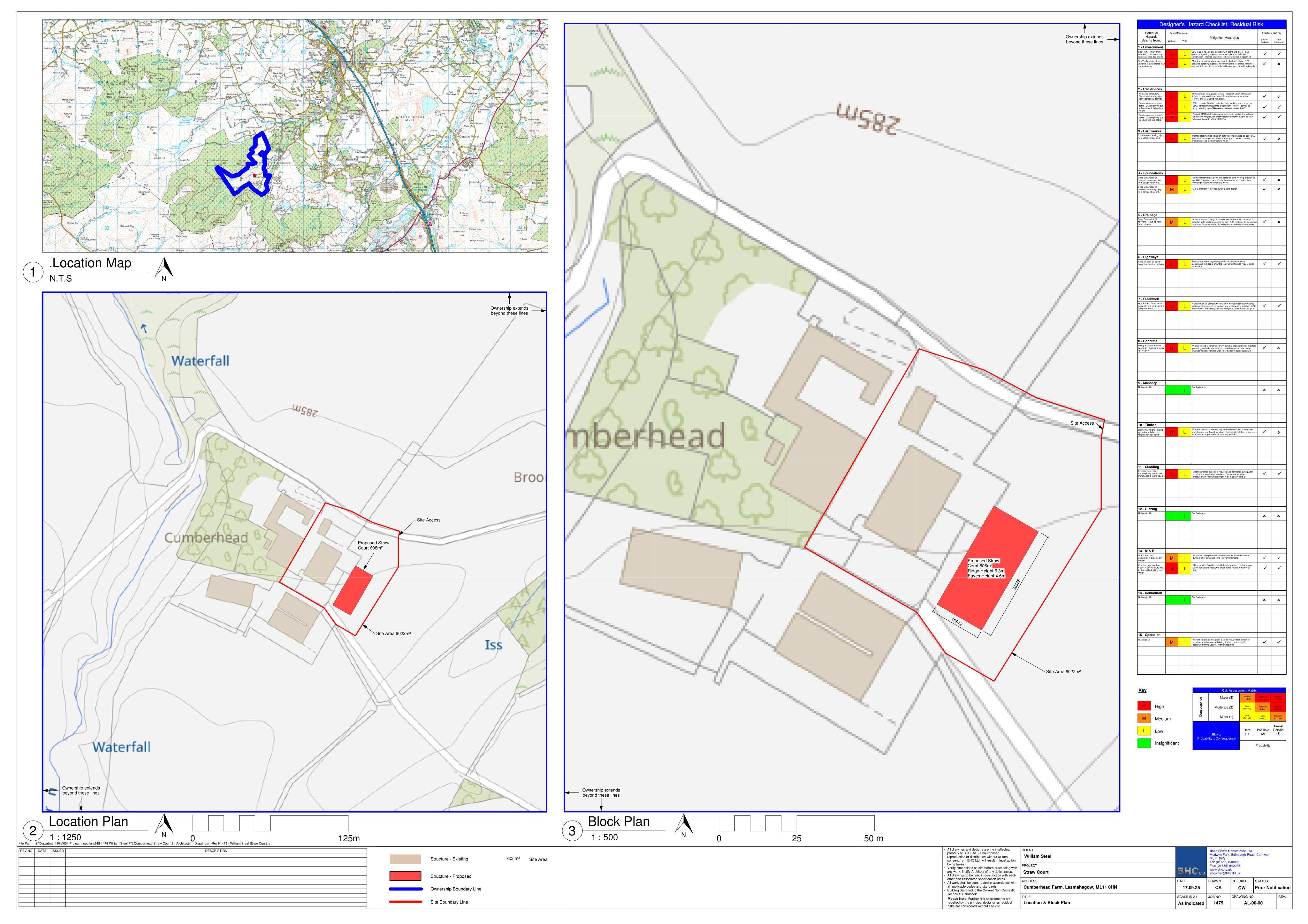Click the red proposed building in Location Plan
1308x924 pixels.
(353, 590)
